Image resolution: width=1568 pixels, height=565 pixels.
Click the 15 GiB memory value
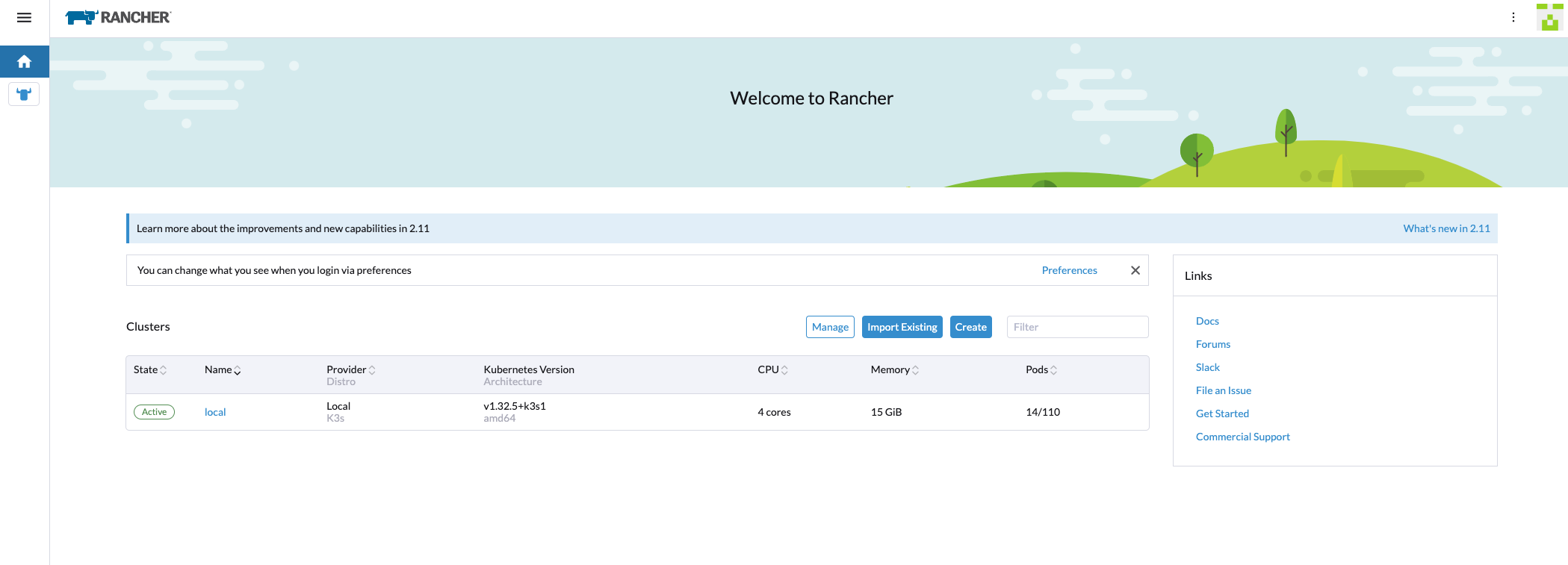[886, 412]
